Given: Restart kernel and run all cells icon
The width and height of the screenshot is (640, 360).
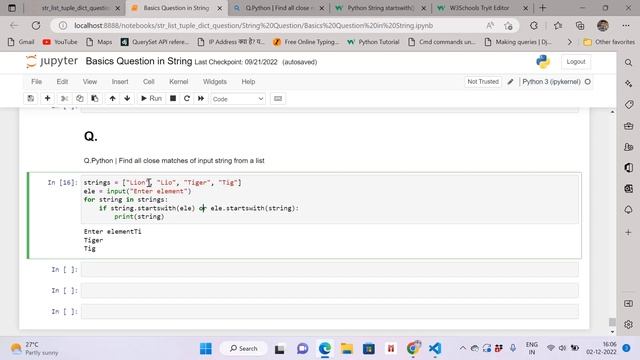Looking at the screenshot, I should coord(201,98).
